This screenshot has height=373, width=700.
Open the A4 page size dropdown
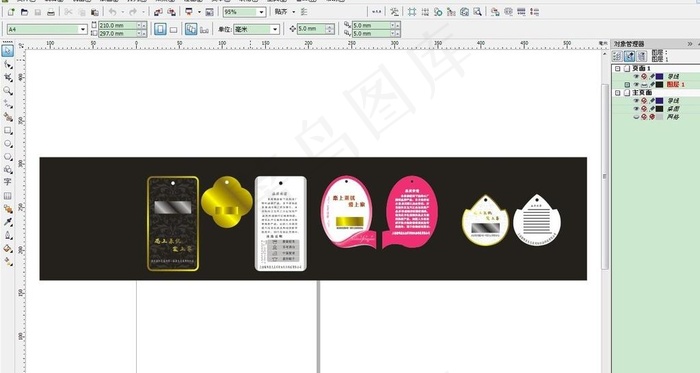click(83, 29)
